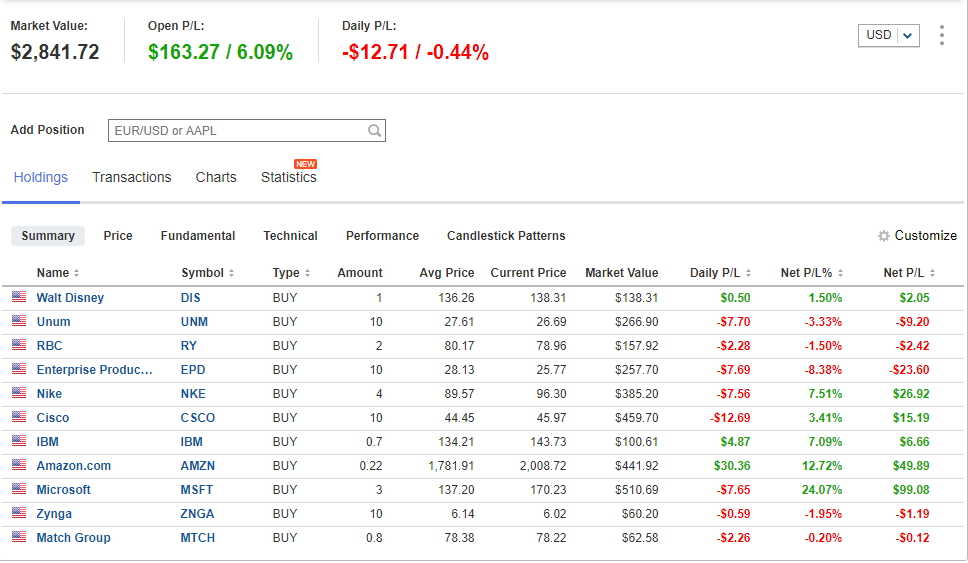Click the Market Value column header
Image resolution: width=968 pixels, height=563 pixels.
[x=621, y=273]
